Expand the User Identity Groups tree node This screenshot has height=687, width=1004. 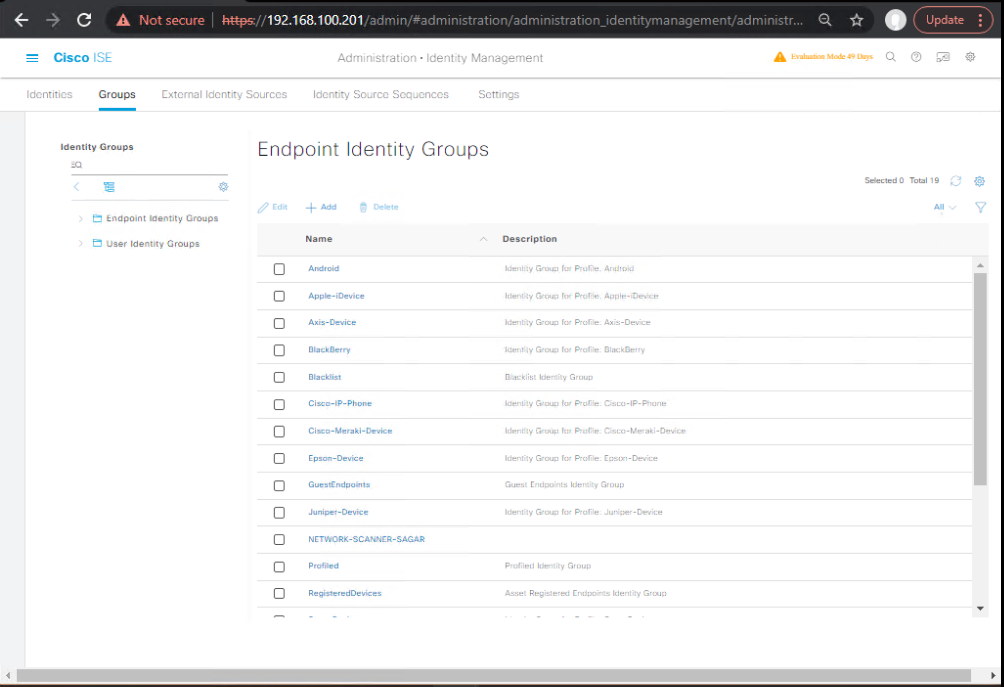click(x=81, y=243)
